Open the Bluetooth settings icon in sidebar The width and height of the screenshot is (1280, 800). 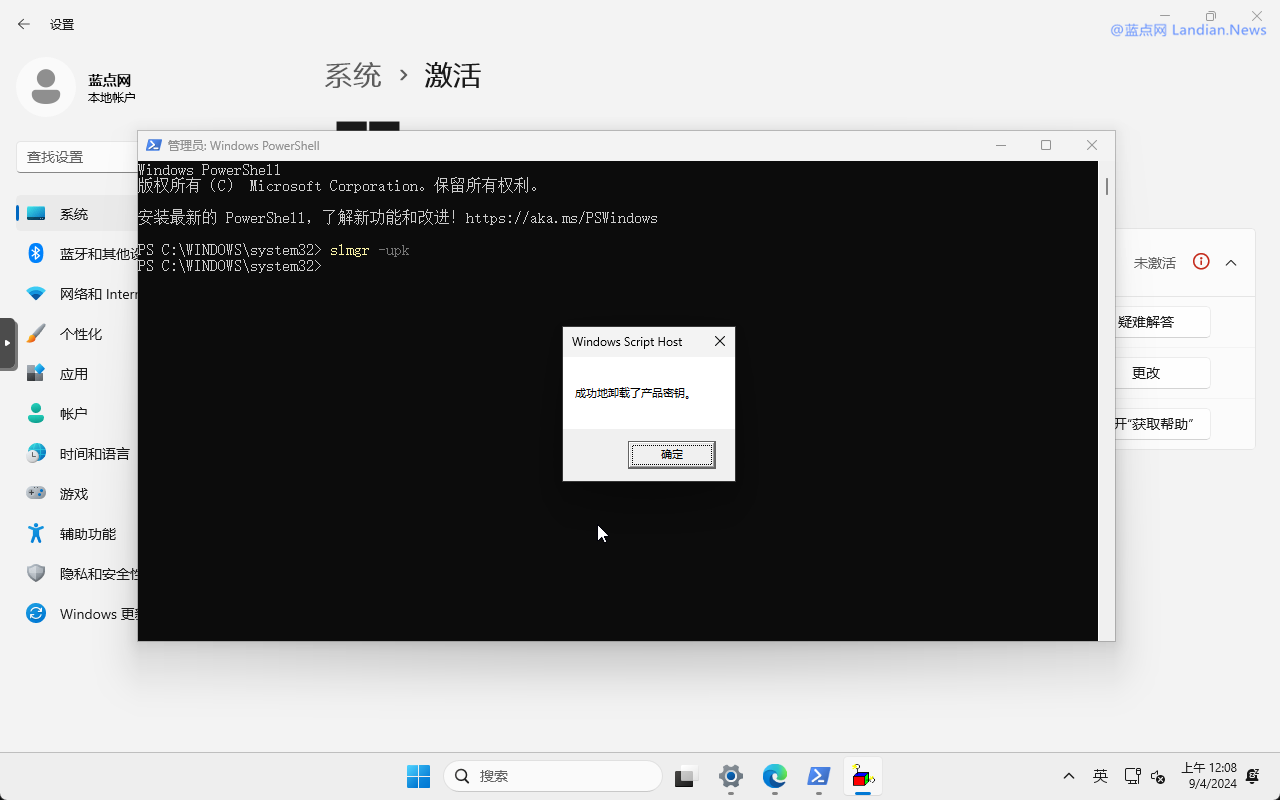[36, 253]
